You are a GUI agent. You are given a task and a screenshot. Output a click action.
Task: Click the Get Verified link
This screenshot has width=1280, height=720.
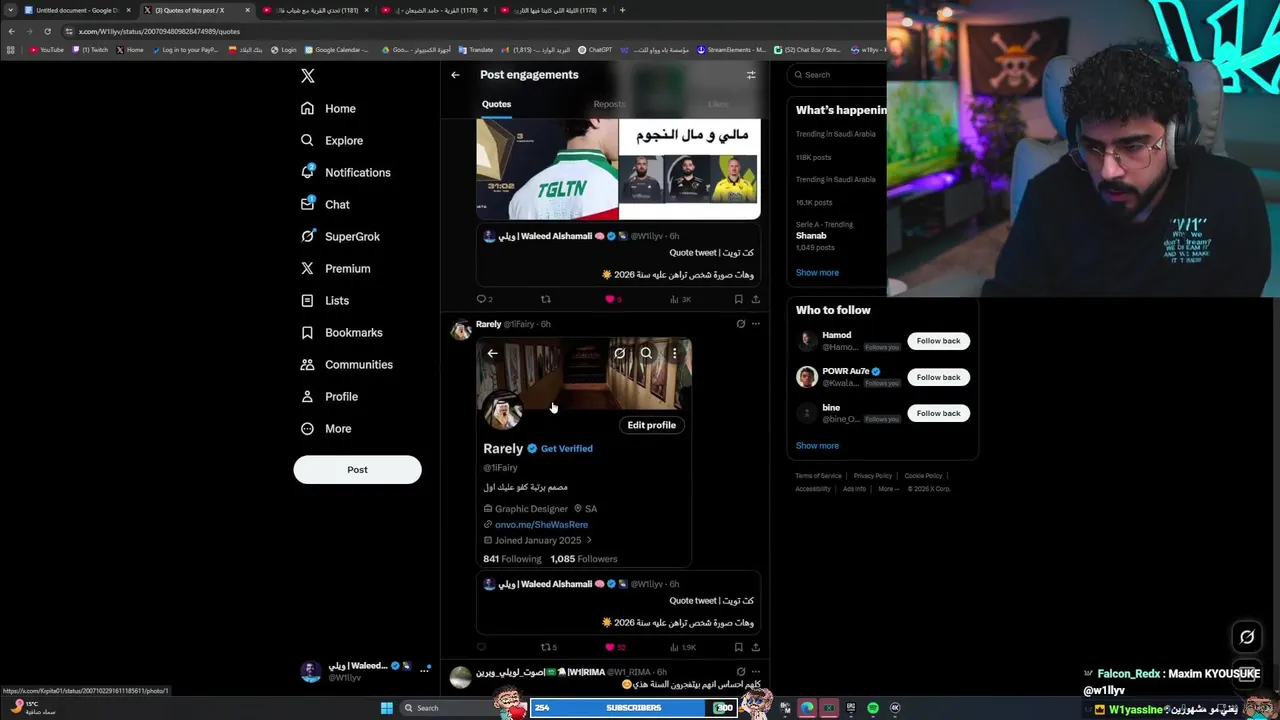pos(566,449)
